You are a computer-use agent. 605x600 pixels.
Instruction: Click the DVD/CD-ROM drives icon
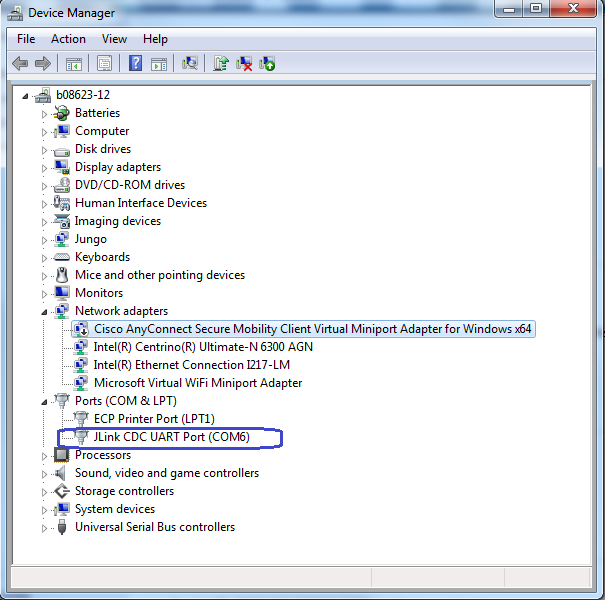[62, 185]
